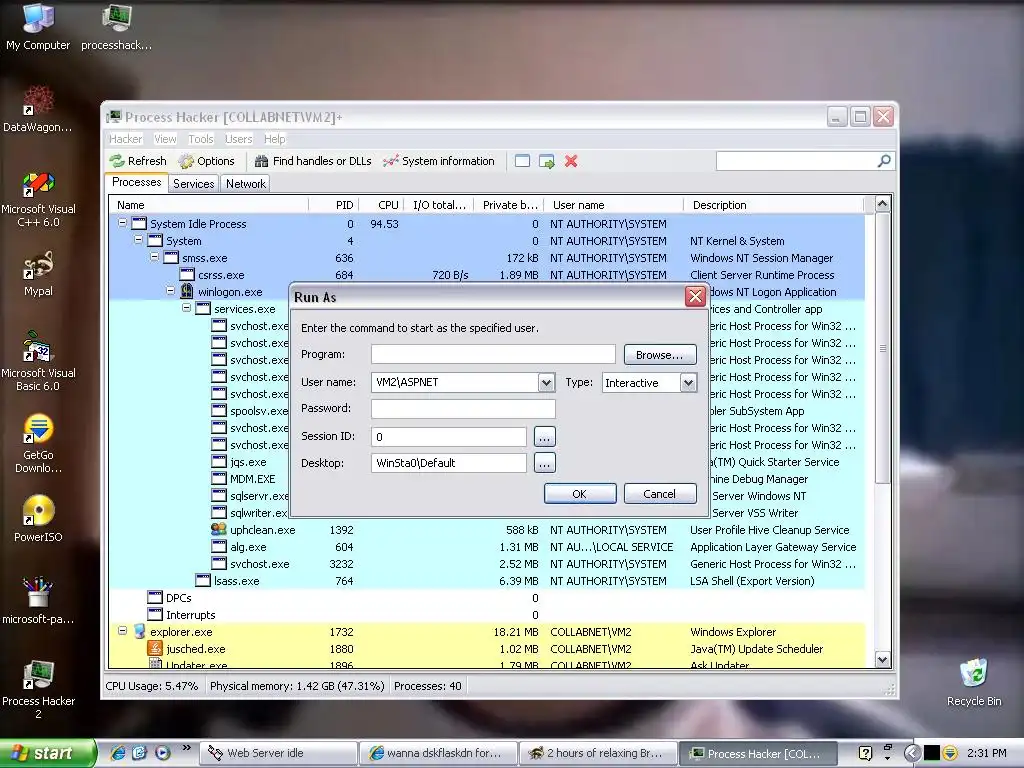
Task: Open the Type dropdown showing Interactive
Action: [x=688, y=383]
